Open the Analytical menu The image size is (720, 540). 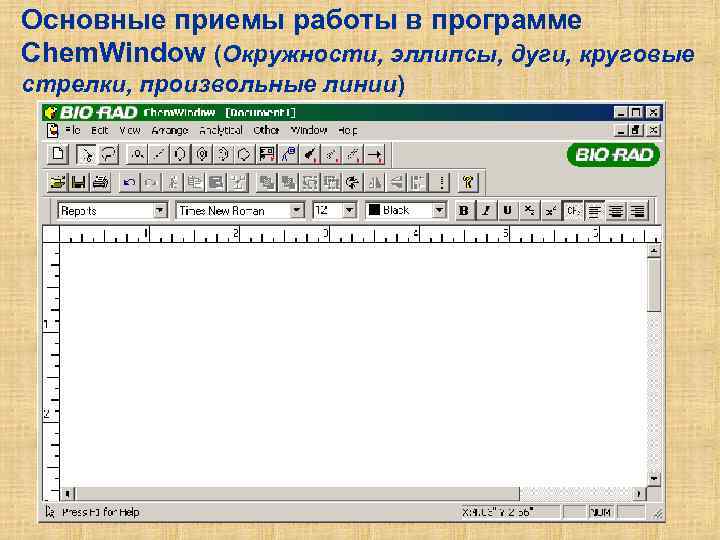(x=221, y=130)
